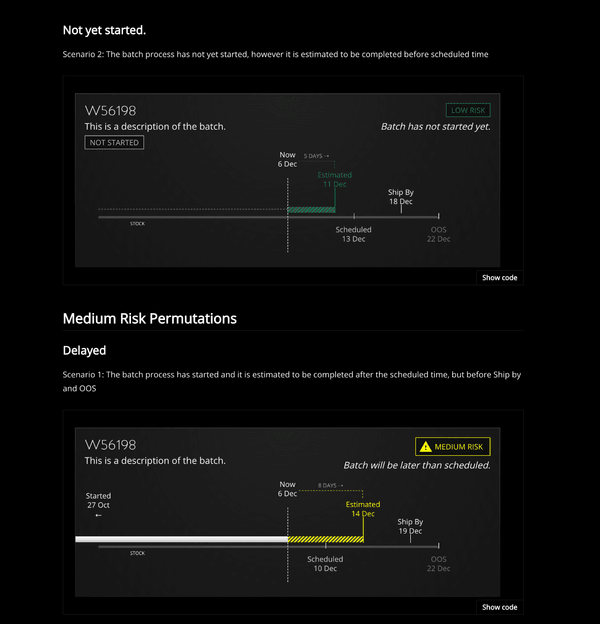This screenshot has height=624, width=600.
Task: Click the left arrow under Started 27 Oct
Action: [98, 515]
